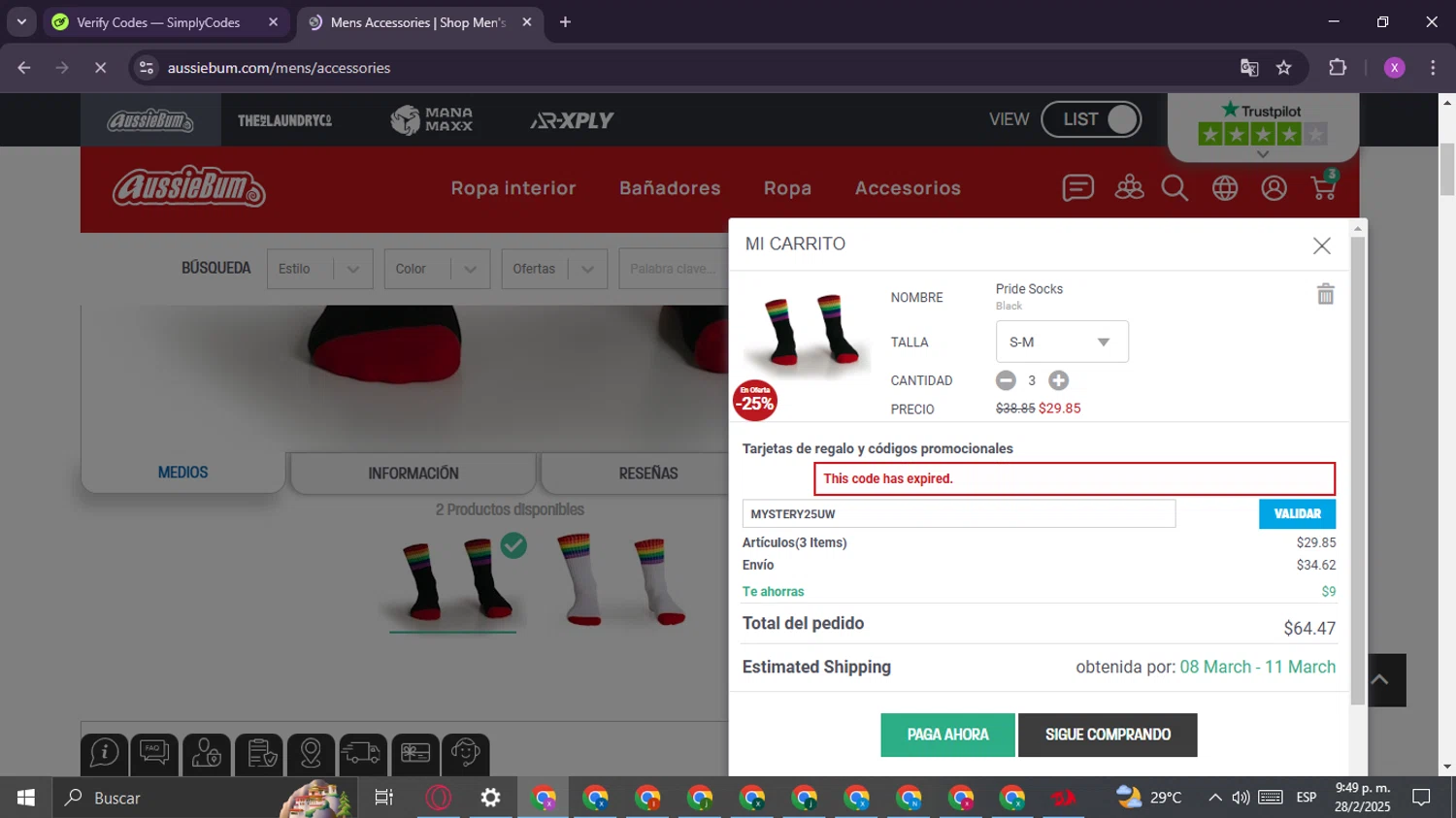
Task: Switch to the Mana Maxx brand
Action: click(x=431, y=119)
